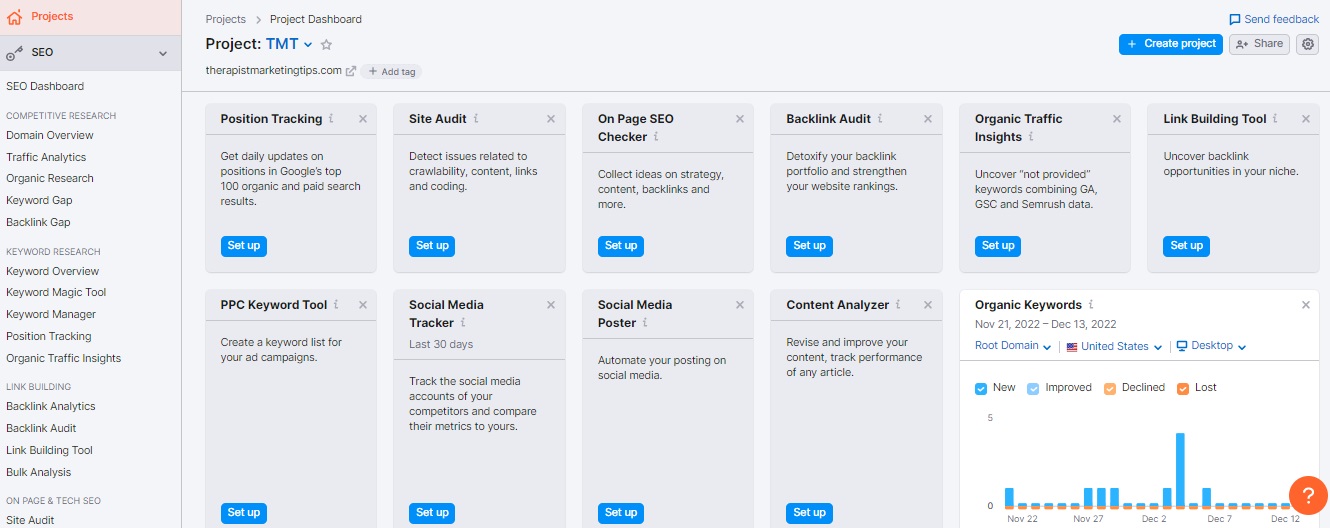The width and height of the screenshot is (1330, 528).
Task: Toggle the Declined keywords checkbox
Action: point(1111,388)
